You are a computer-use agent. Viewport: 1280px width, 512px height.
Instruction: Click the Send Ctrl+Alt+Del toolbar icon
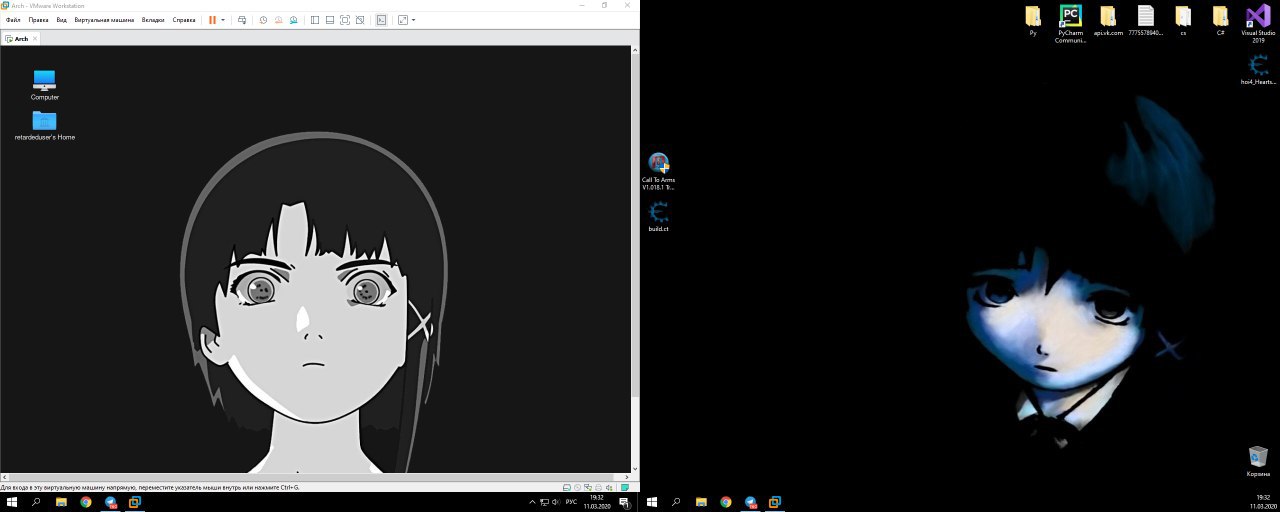(x=242, y=20)
